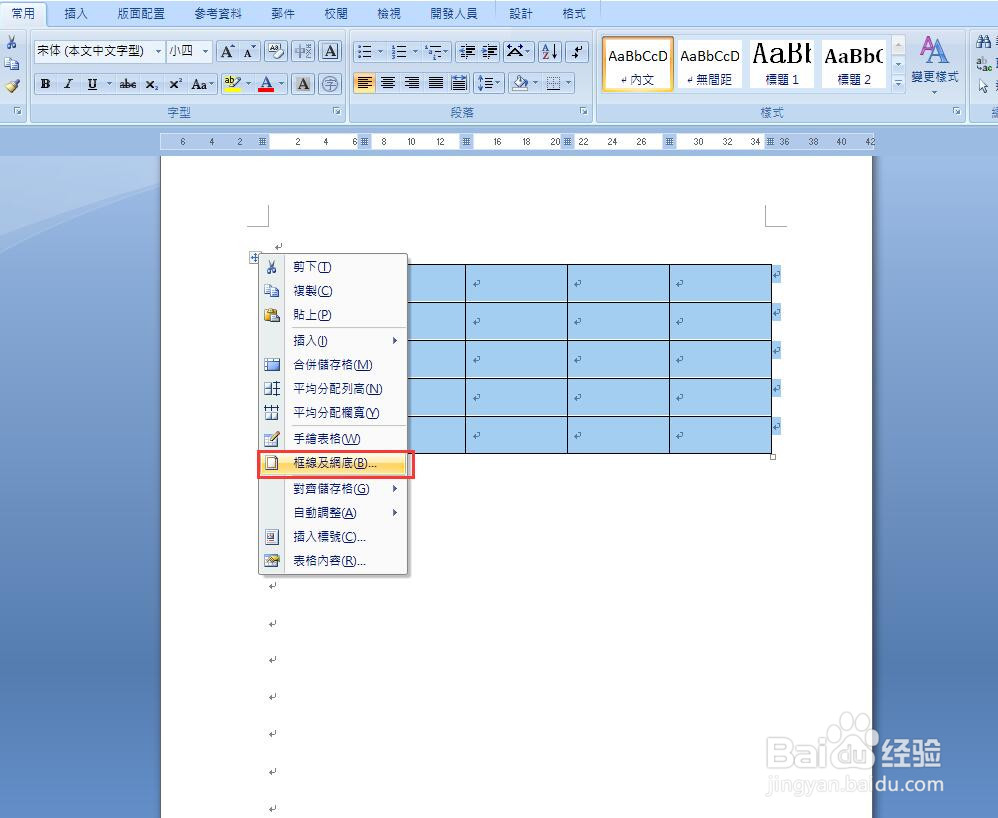Apply the 標題 1 style
The width and height of the screenshot is (998, 818).
click(782, 64)
